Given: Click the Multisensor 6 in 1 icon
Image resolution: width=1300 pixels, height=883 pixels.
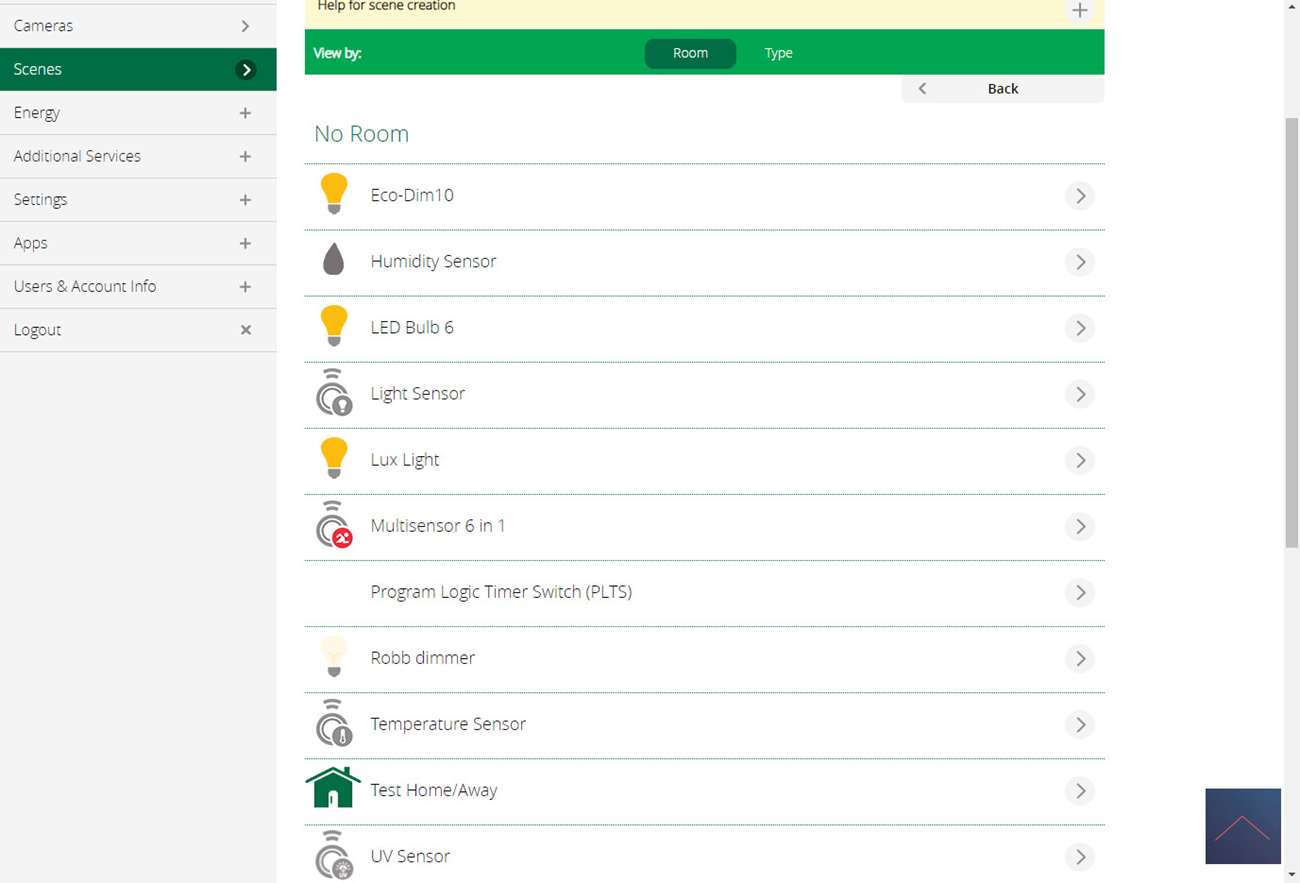Looking at the screenshot, I should click(x=333, y=525).
